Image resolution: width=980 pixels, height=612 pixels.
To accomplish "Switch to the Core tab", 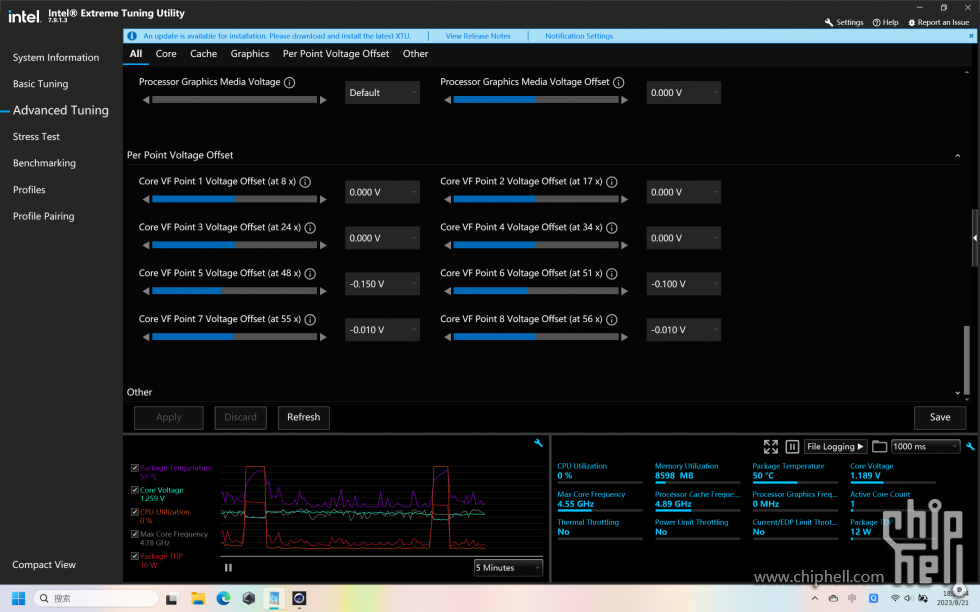I will (x=166, y=54).
